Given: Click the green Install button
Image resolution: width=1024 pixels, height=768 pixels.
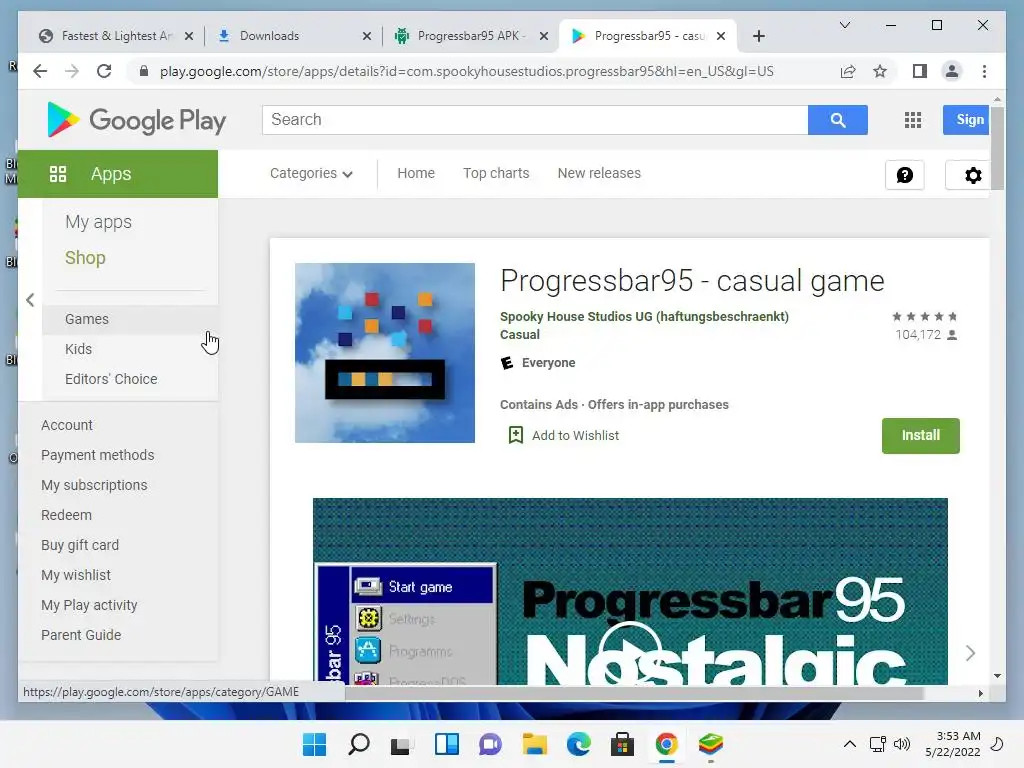Looking at the screenshot, I should pos(920,436).
